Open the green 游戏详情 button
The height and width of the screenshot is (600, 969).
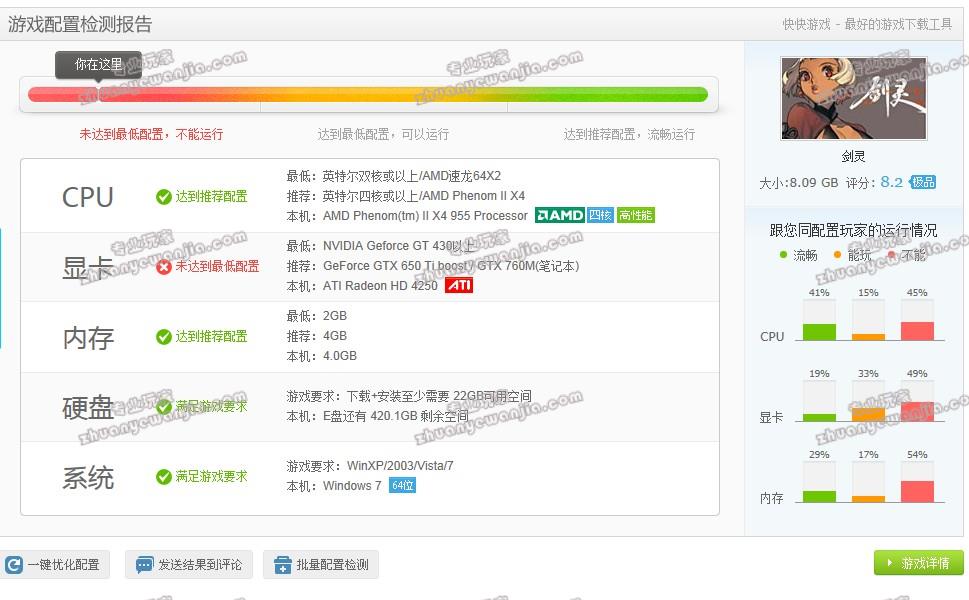pos(918,563)
